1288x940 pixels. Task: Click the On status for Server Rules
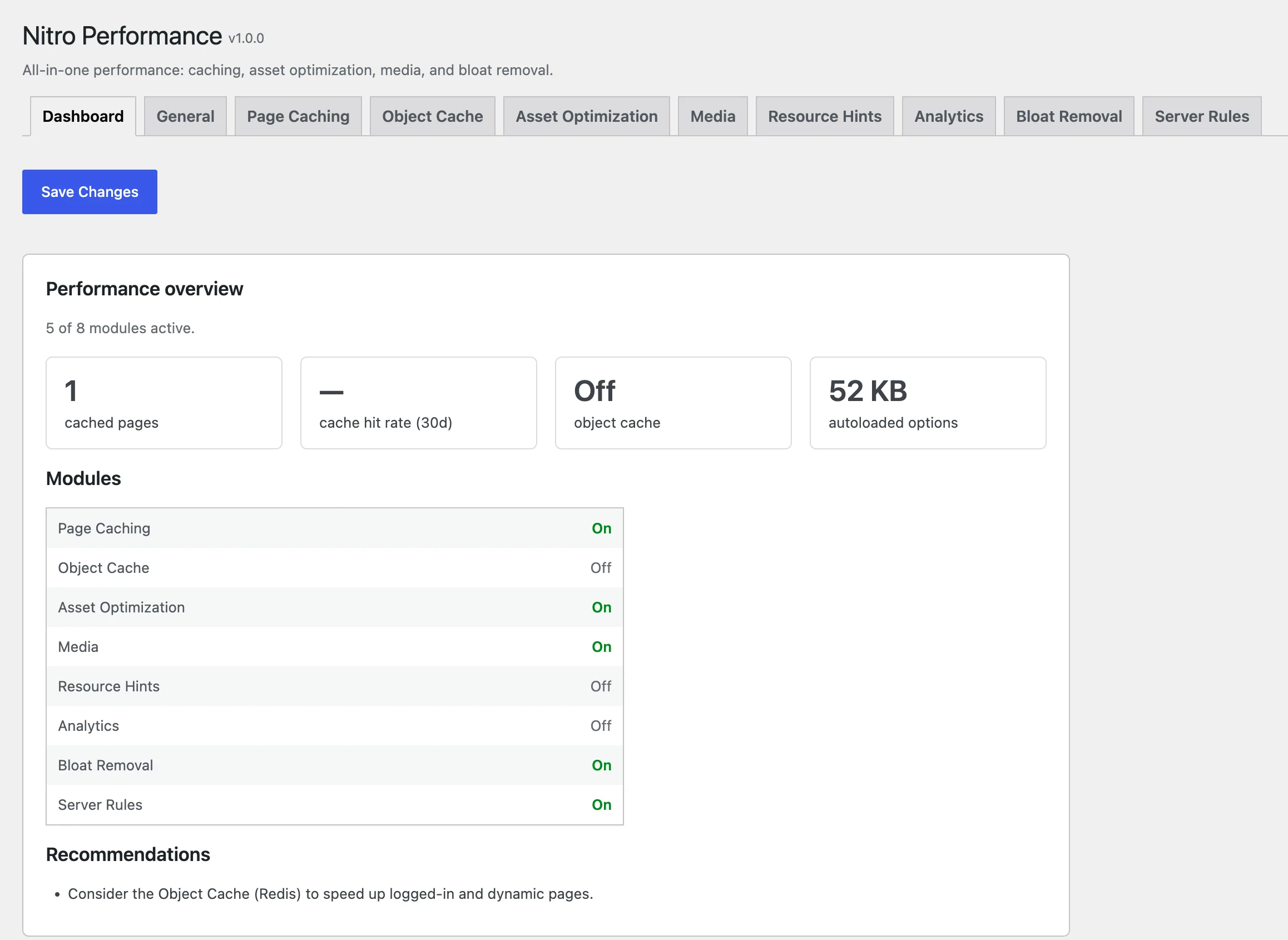601,805
